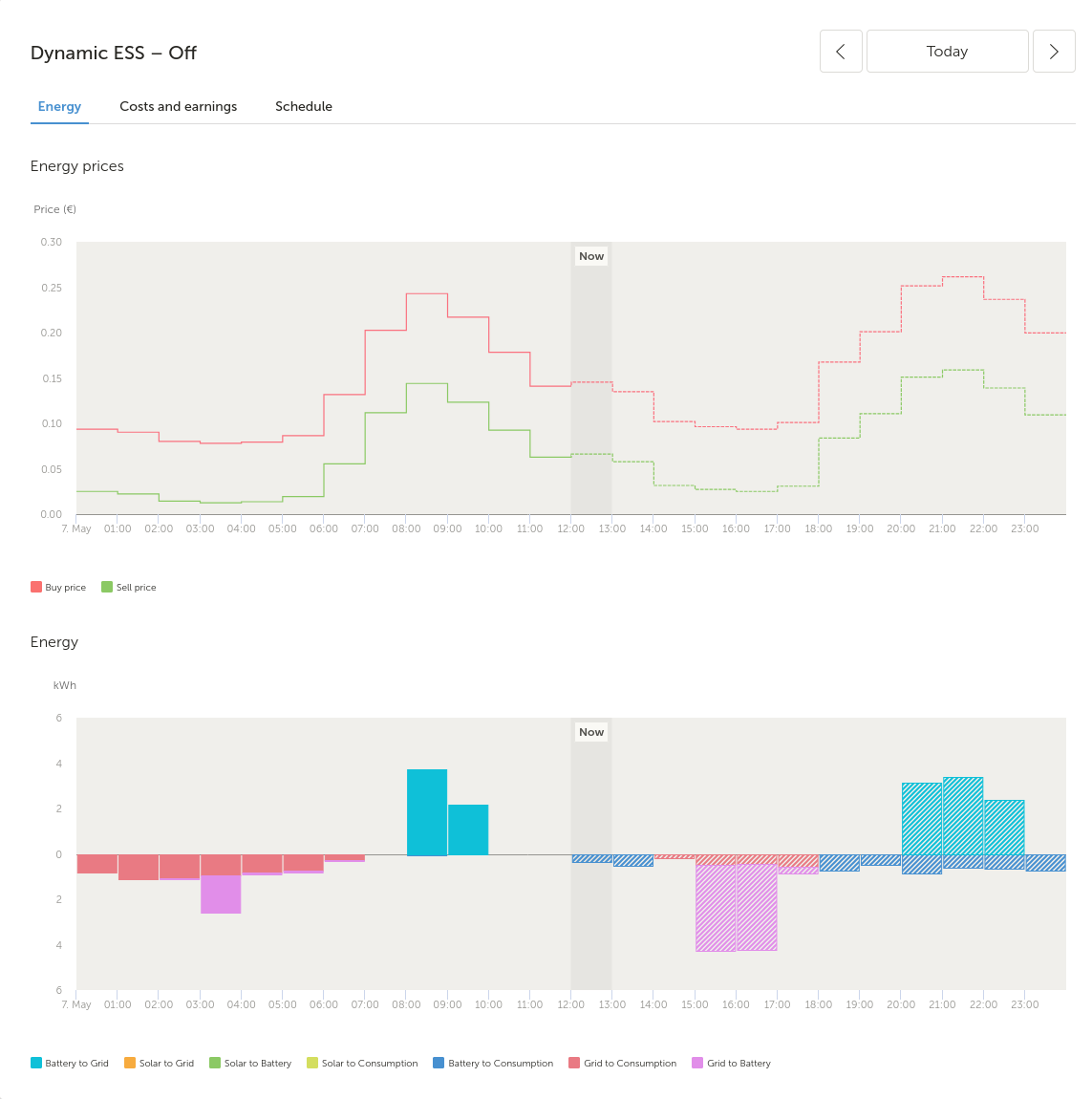
Task: Switch to the Energy tab
Action: (59, 106)
